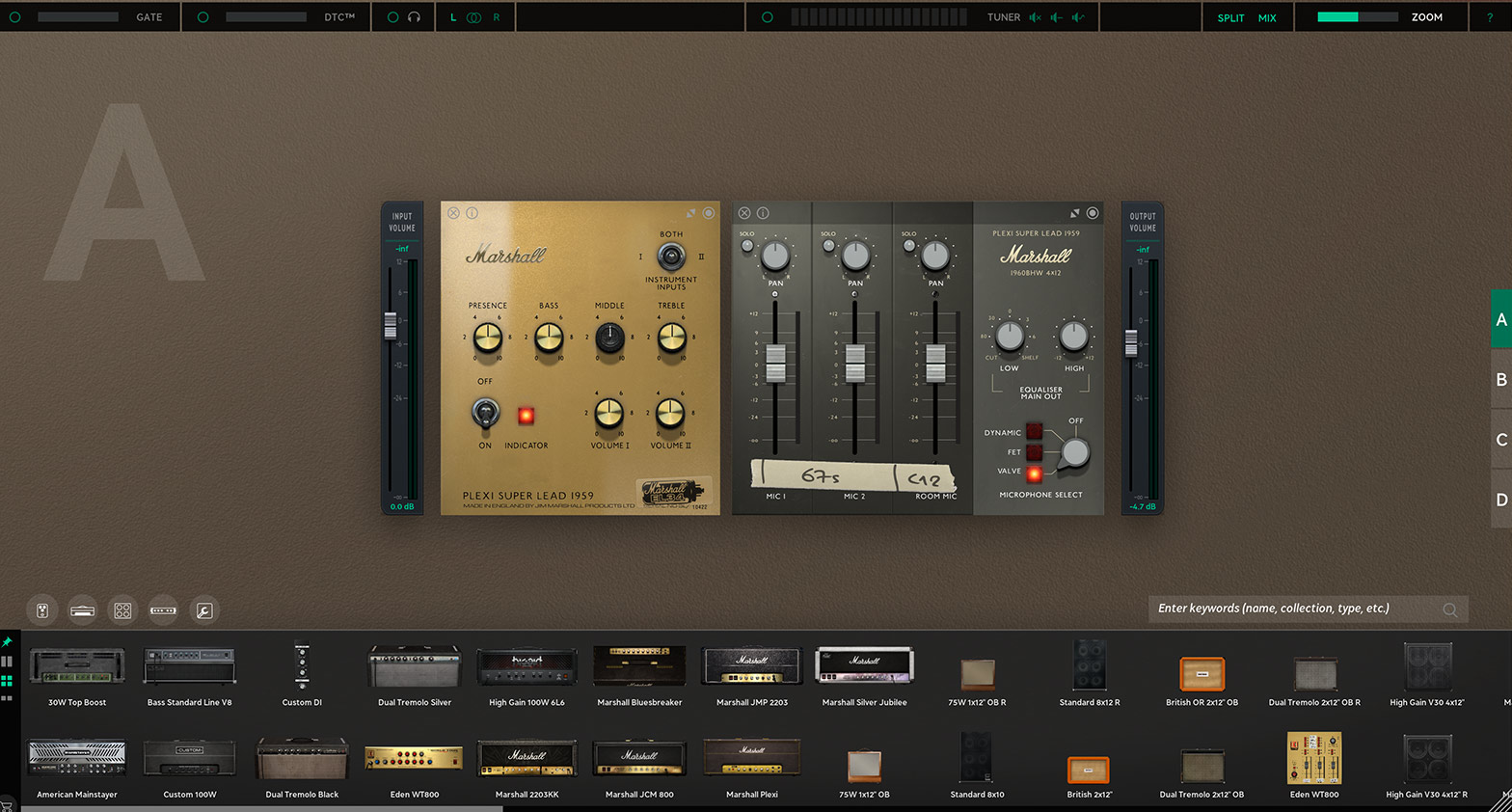Image resolution: width=1512 pixels, height=812 pixels.
Task: Switch to preset slot B tab
Action: tap(1500, 380)
